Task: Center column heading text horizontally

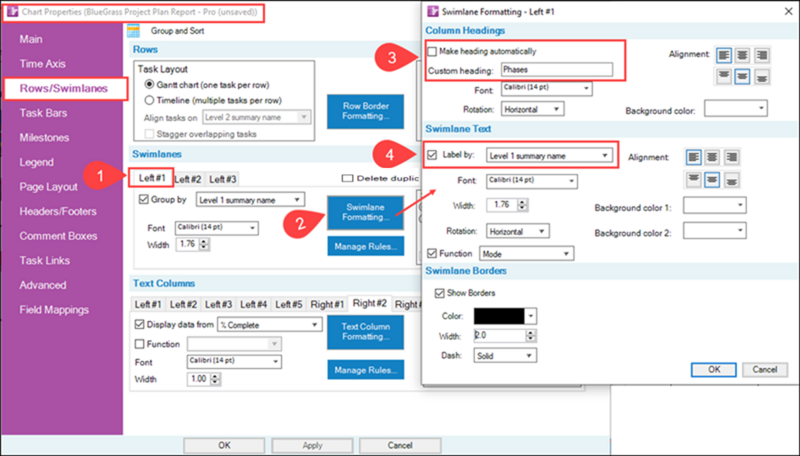Action: click(742, 55)
